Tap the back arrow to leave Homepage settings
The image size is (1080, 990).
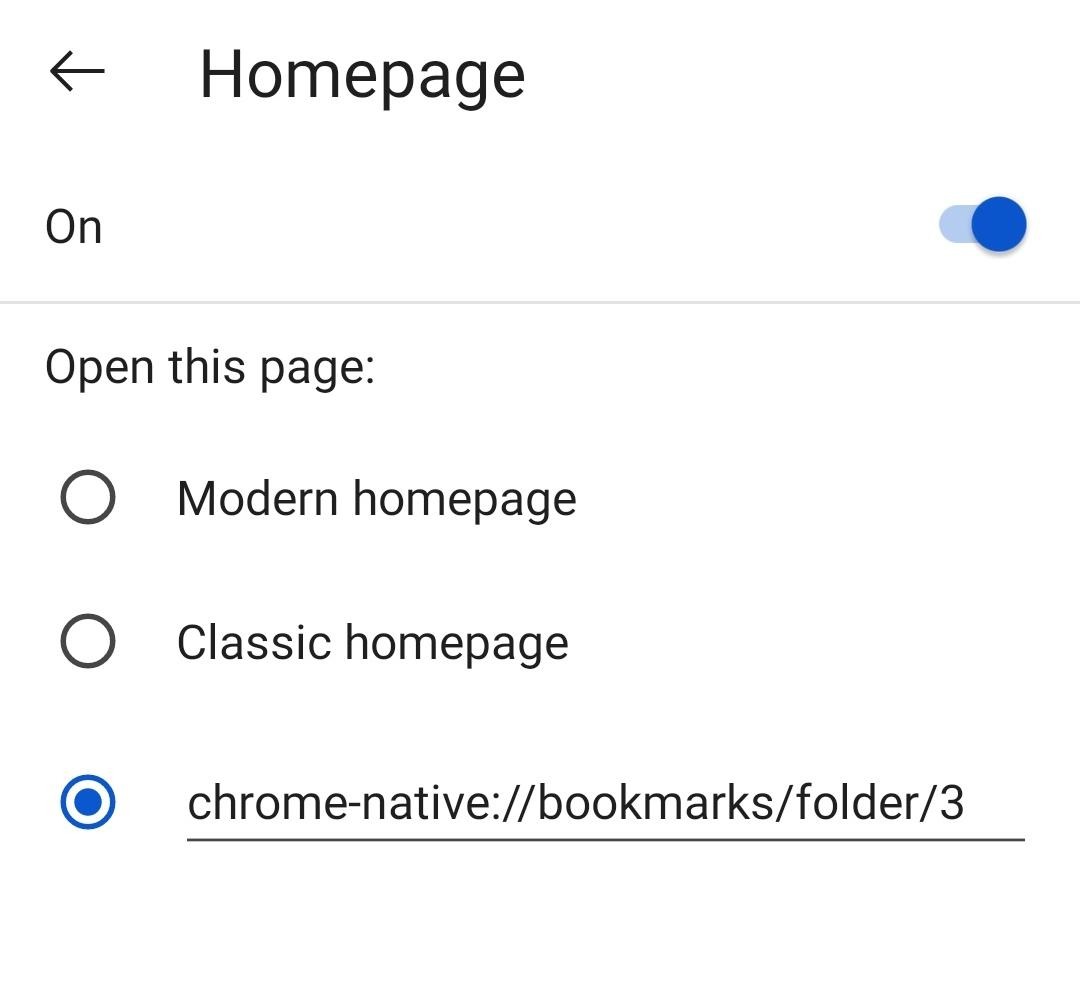pos(76,70)
